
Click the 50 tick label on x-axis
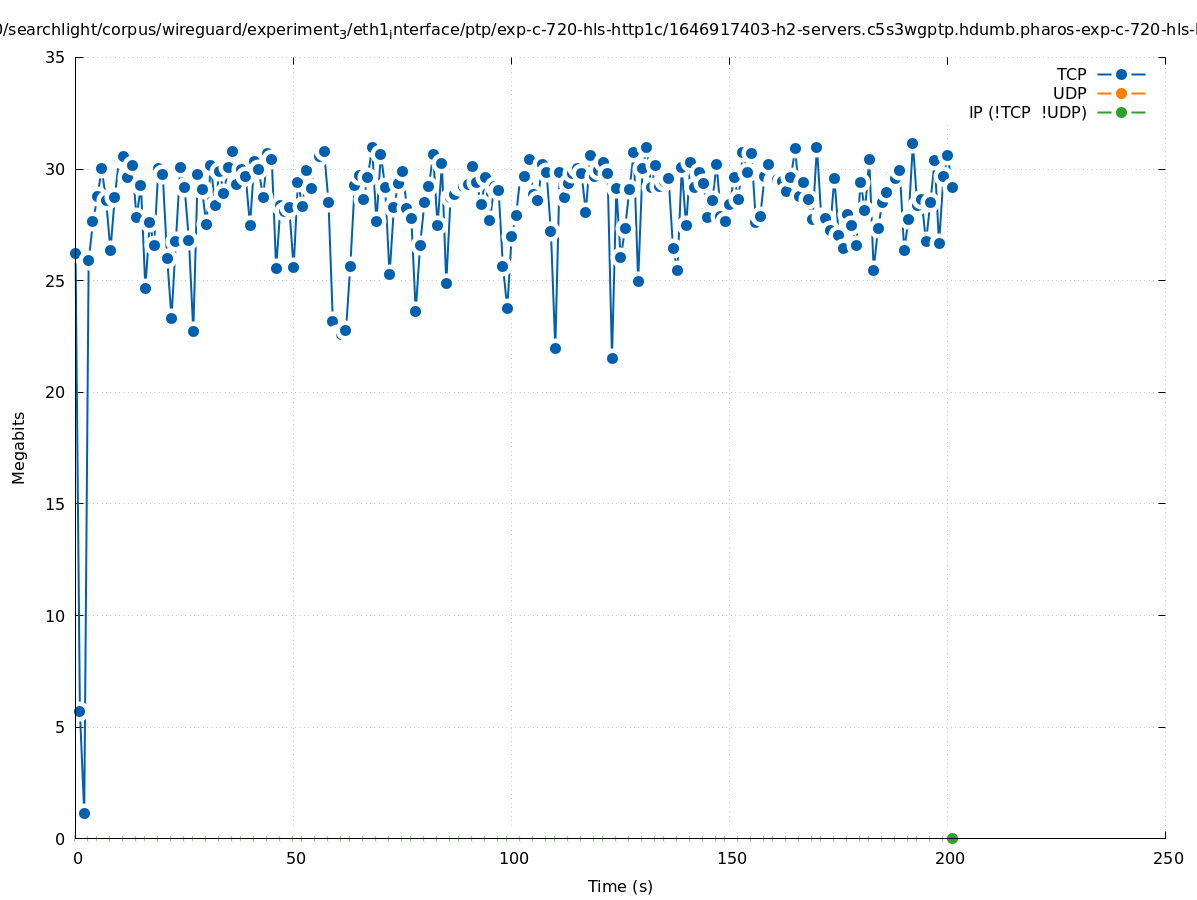[295, 858]
